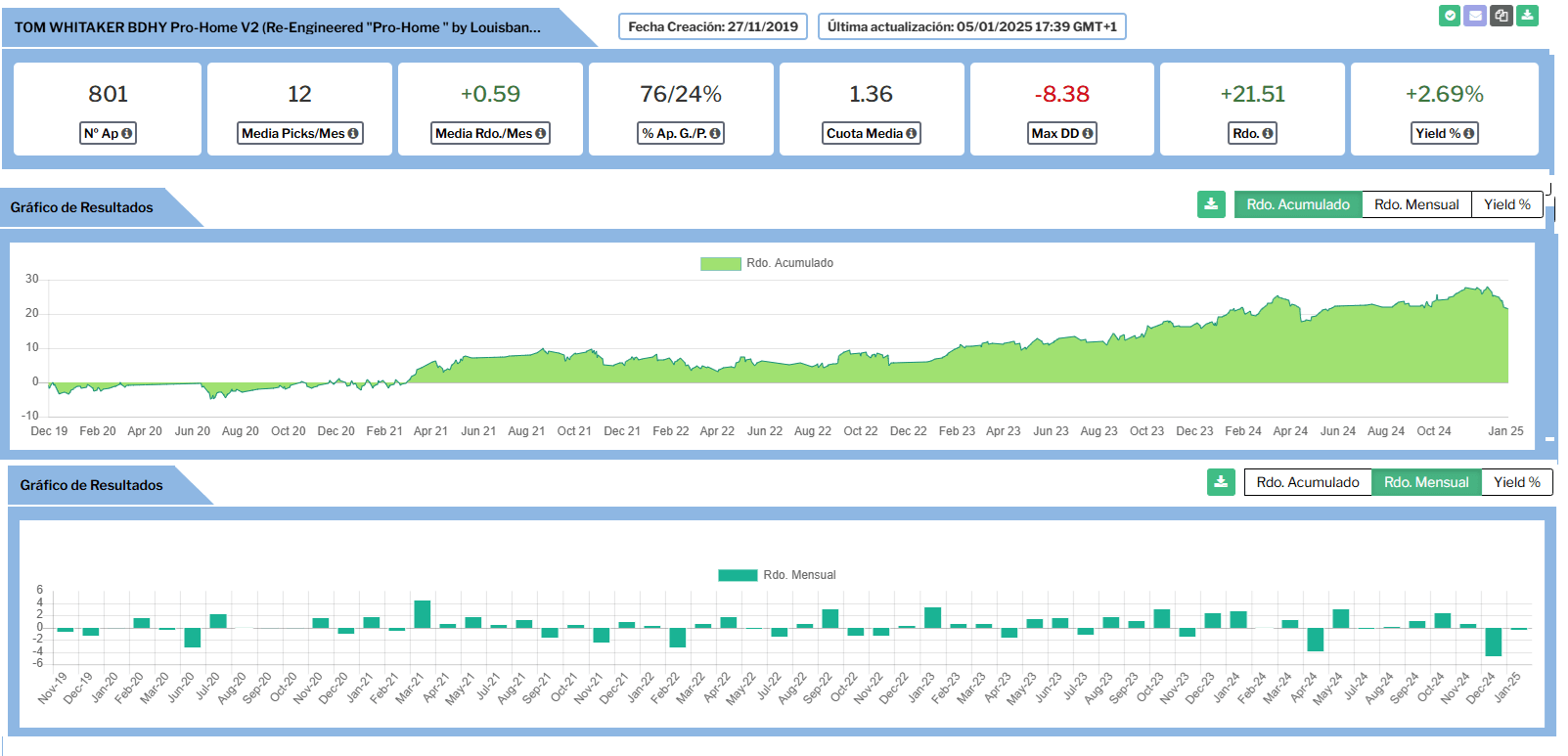Click the green checkmark icon at top right

pos(1450,16)
